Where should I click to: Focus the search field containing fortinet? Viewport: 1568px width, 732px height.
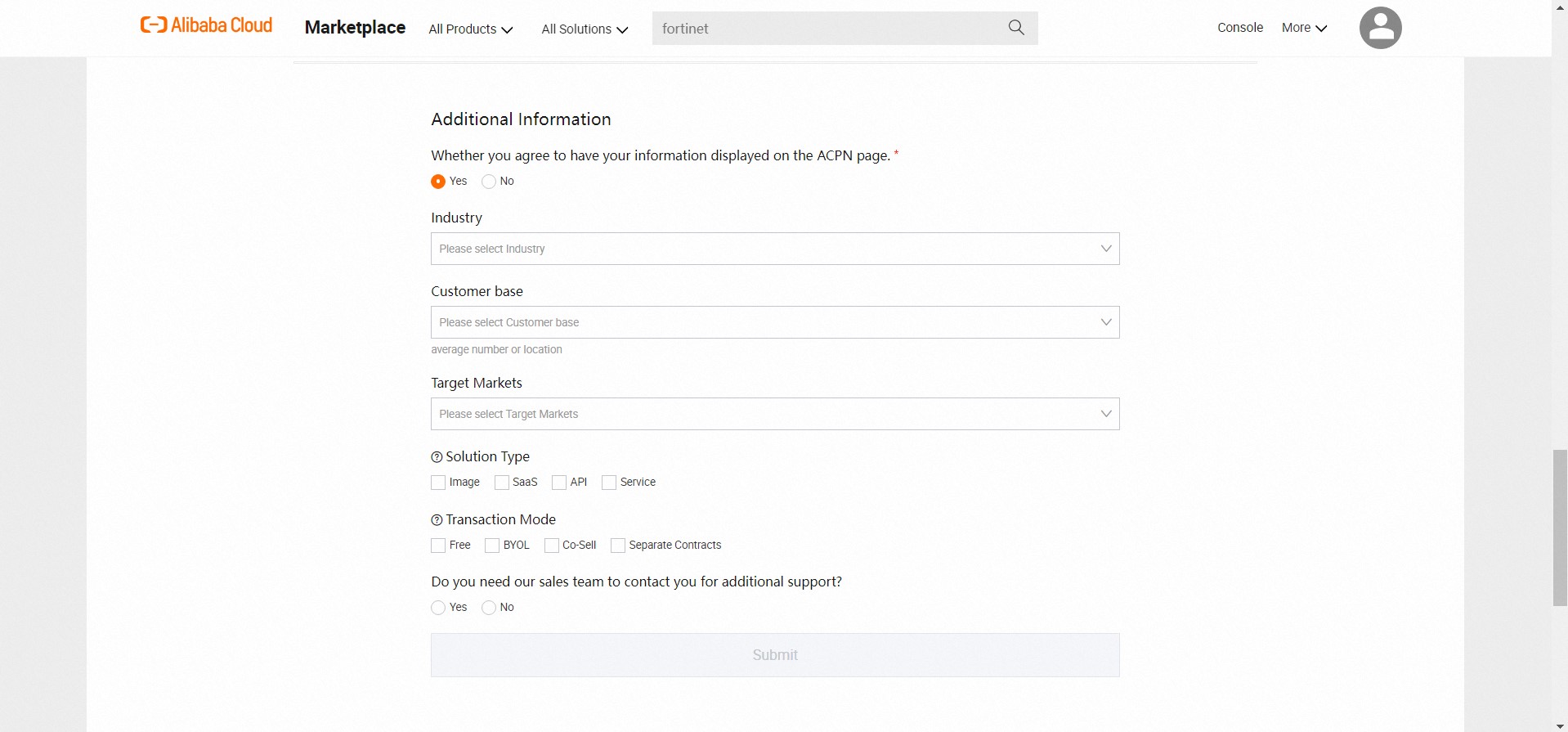pyautogui.click(x=826, y=29)
